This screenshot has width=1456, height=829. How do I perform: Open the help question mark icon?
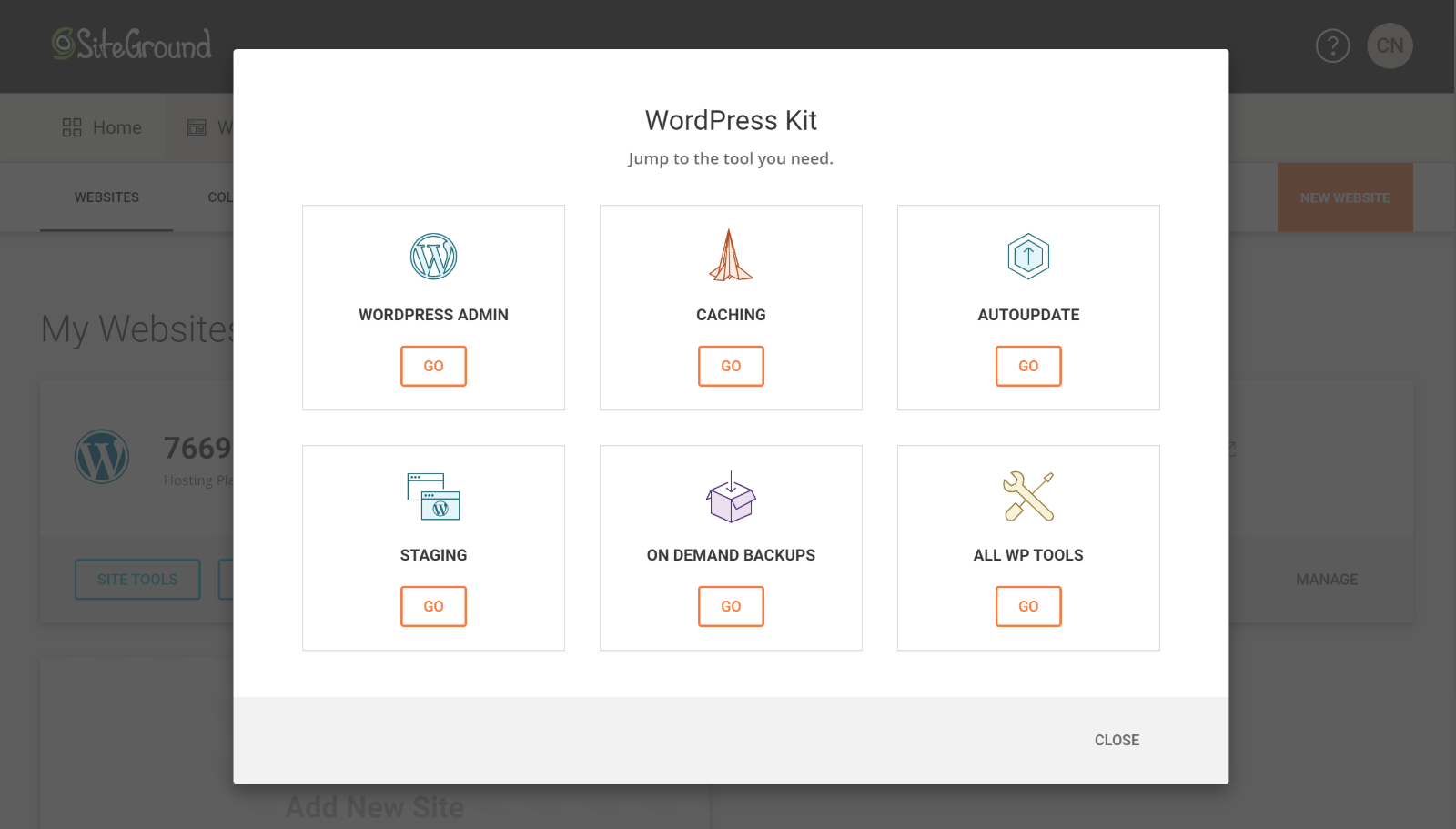(1332, 45)
